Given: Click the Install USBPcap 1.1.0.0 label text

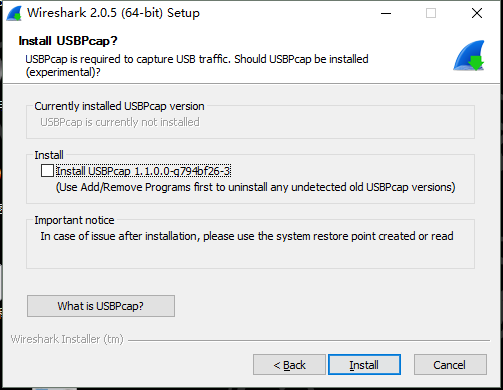Looking at the screenshot, I should coord(143,171).
